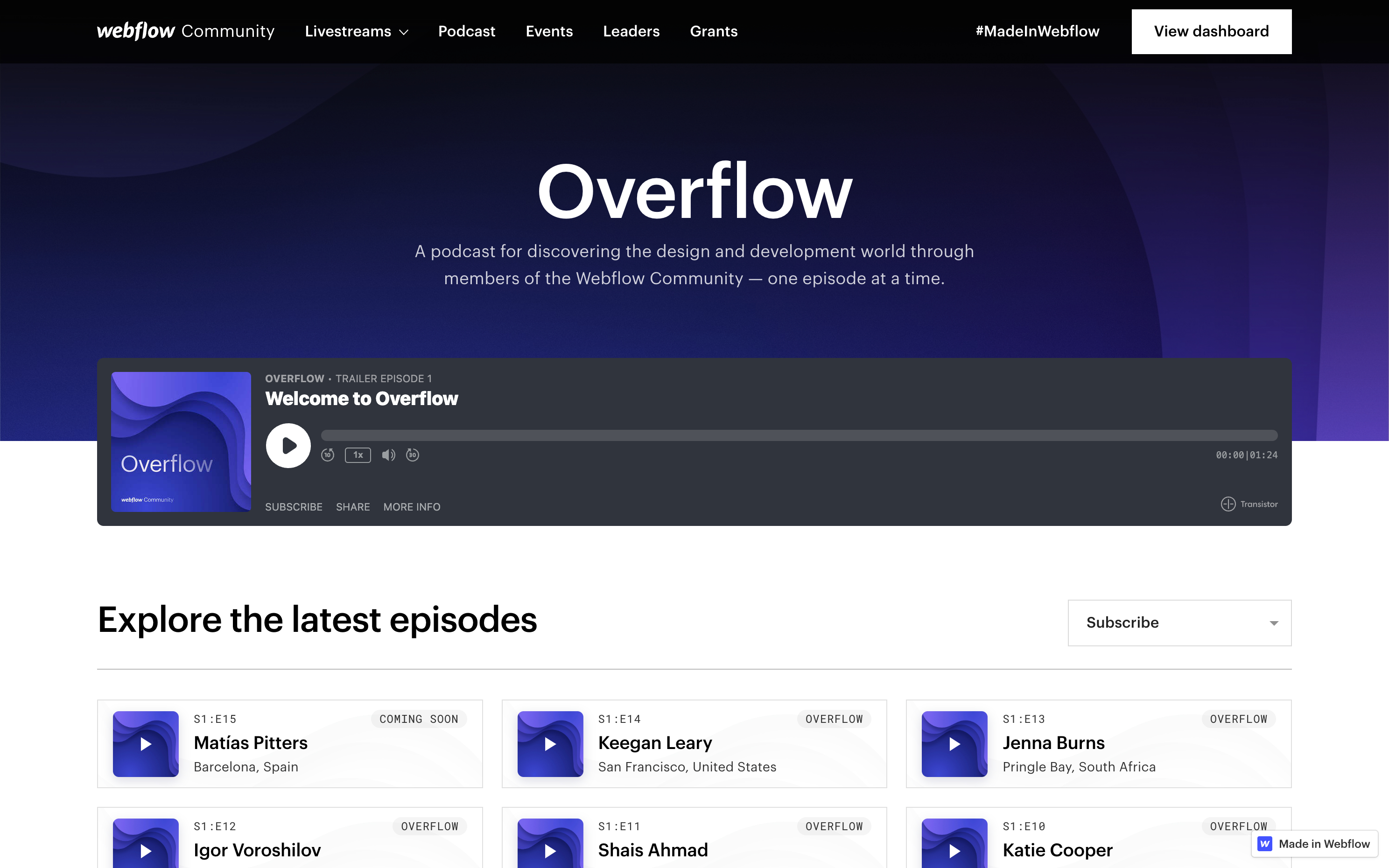Click the S1:E13 episode label
The image size is (1389, 868).
pos(1024,719)
